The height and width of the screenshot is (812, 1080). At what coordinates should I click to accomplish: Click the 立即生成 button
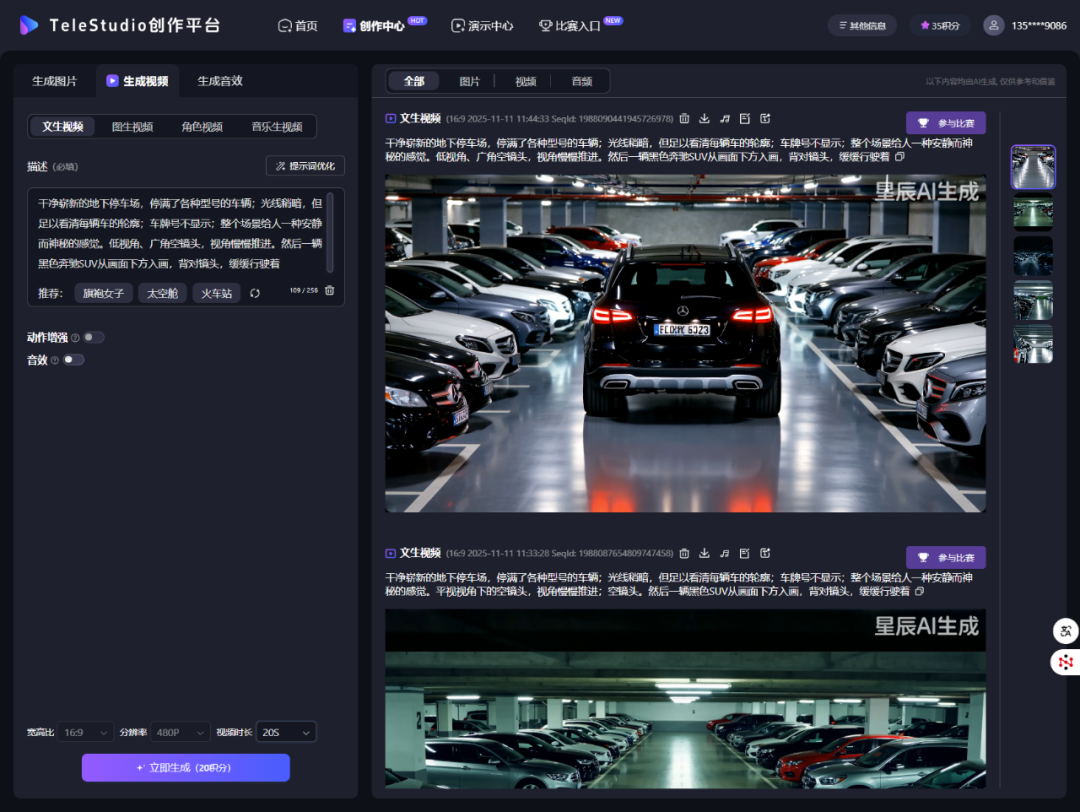[185, 767]
